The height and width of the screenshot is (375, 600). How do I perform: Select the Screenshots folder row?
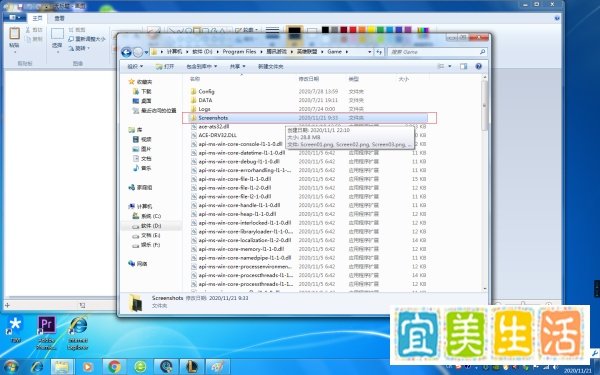(x=308, y=118)
